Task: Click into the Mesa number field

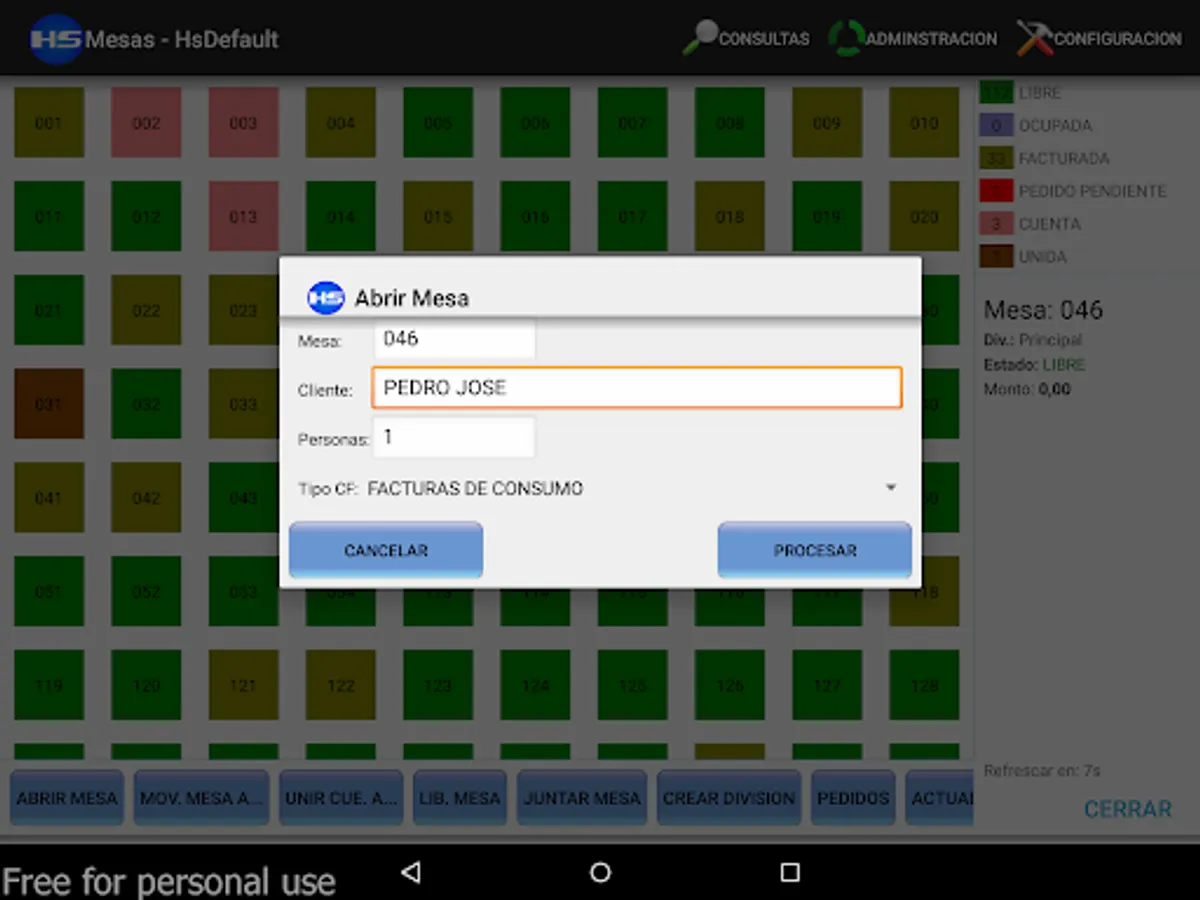Action: click(455, 339)
